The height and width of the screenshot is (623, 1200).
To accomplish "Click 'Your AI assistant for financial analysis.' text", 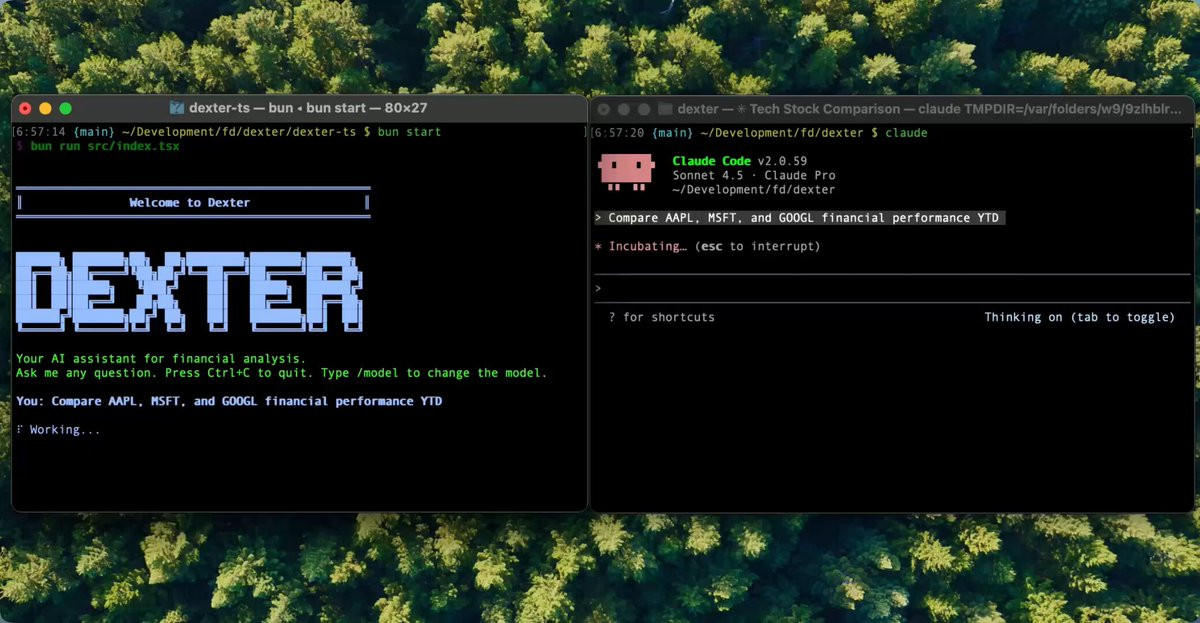I will pyautogui.click(x=161, y=359).
